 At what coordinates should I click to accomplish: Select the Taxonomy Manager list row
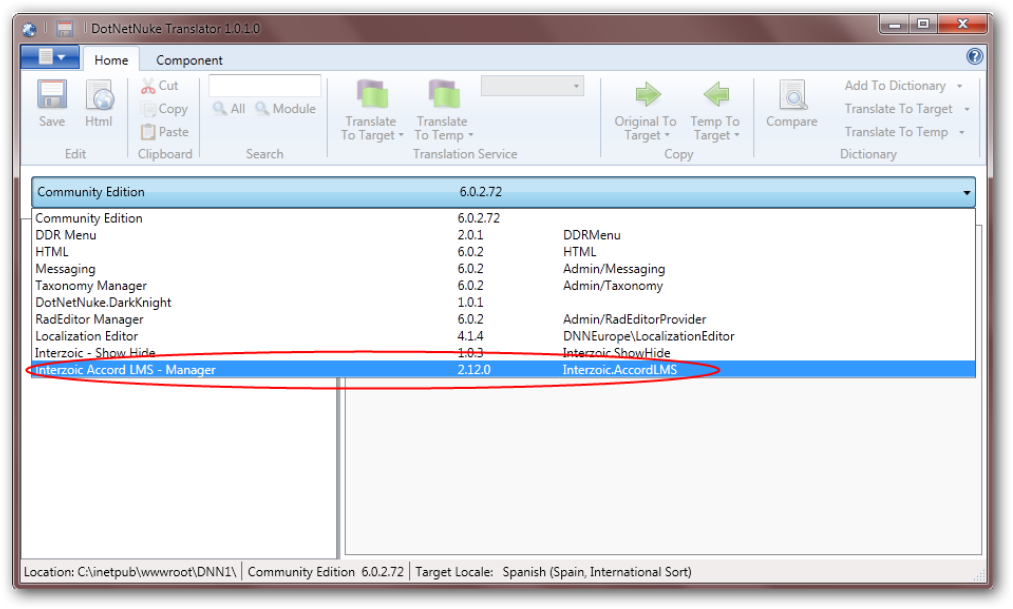click(503, 285)
